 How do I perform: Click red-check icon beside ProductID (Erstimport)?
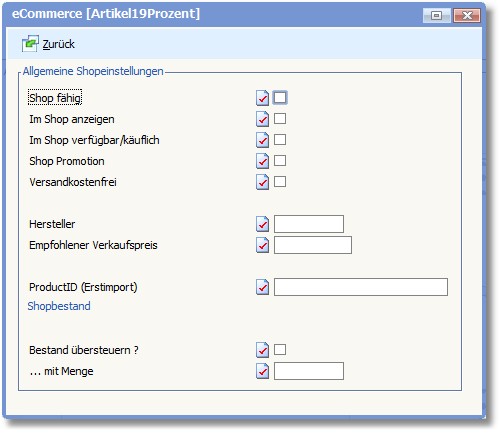point(262,287)
